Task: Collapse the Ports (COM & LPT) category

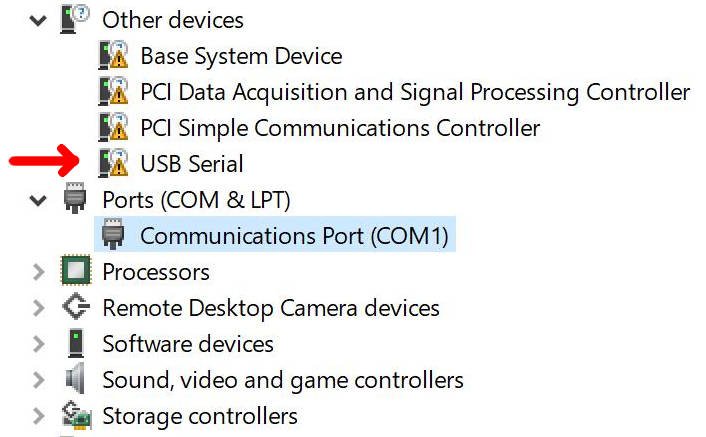Action: [x=38, y=200]
